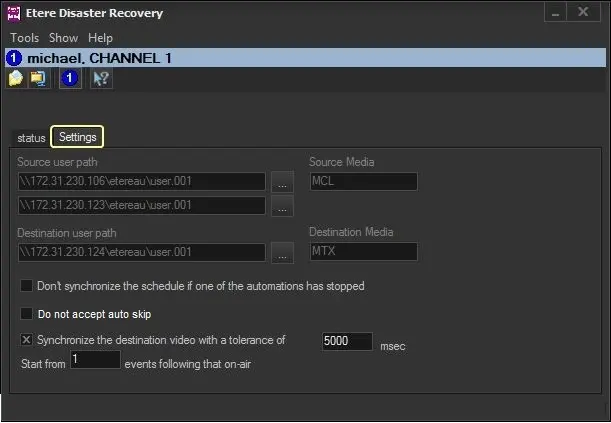Open the Tools menu

tap(24, 38)
